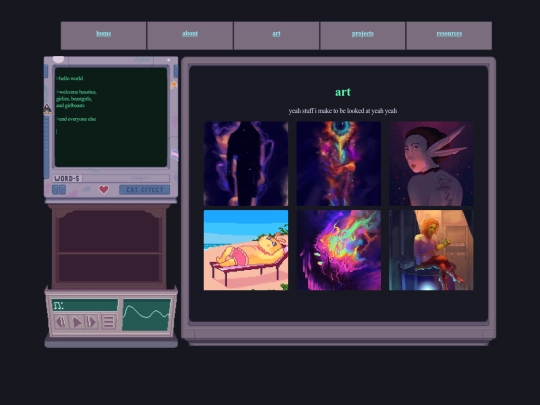Play the music player track
This screenshot has width=540, height=405.
(76, 322)
